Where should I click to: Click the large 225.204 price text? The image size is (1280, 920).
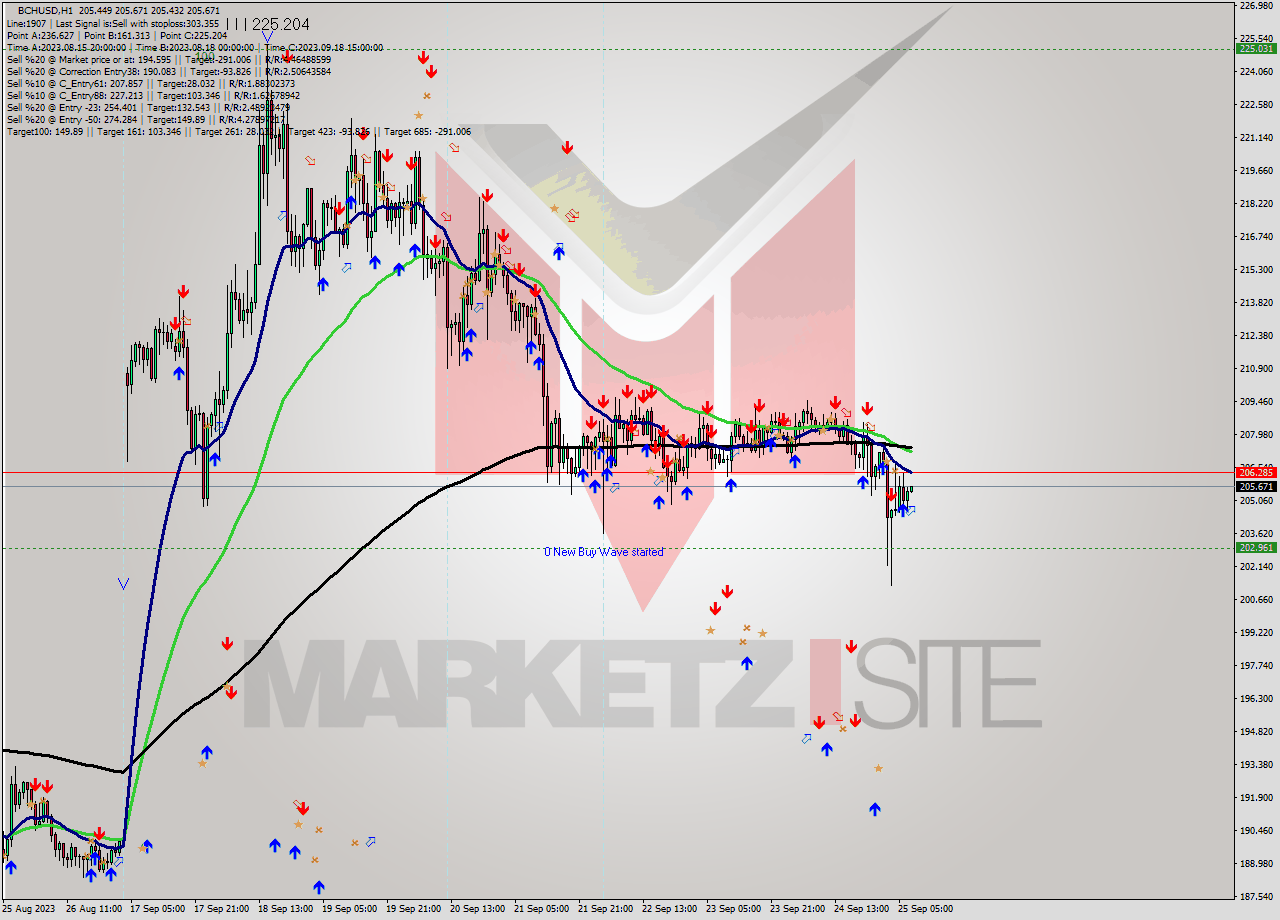pos(281,23)
